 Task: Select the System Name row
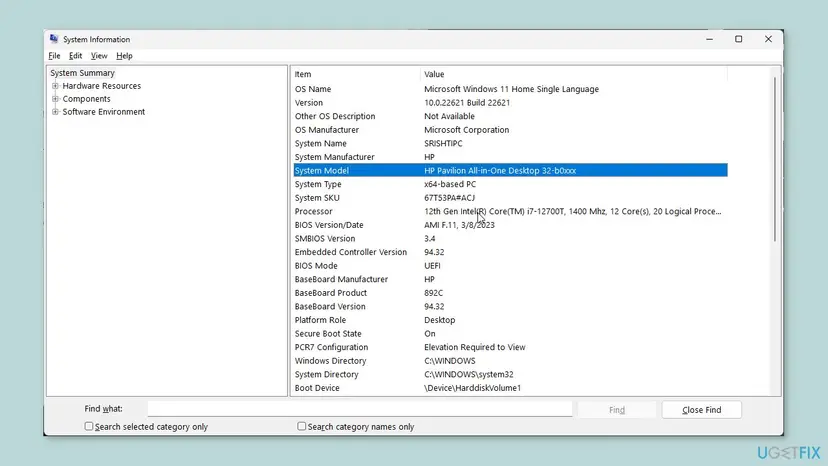[x=510, y=143]
